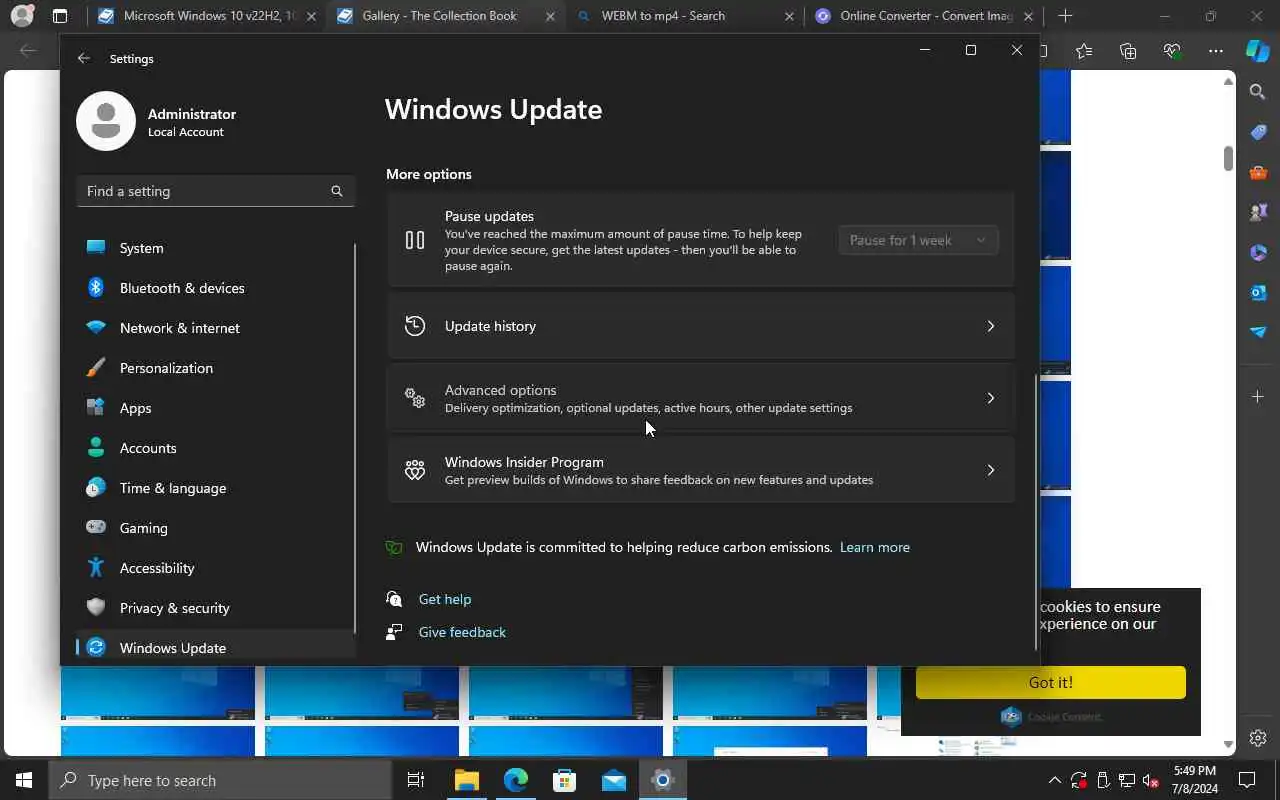Open Mail app from taskbar
The image size is (1280, 800).
[614, 780]
